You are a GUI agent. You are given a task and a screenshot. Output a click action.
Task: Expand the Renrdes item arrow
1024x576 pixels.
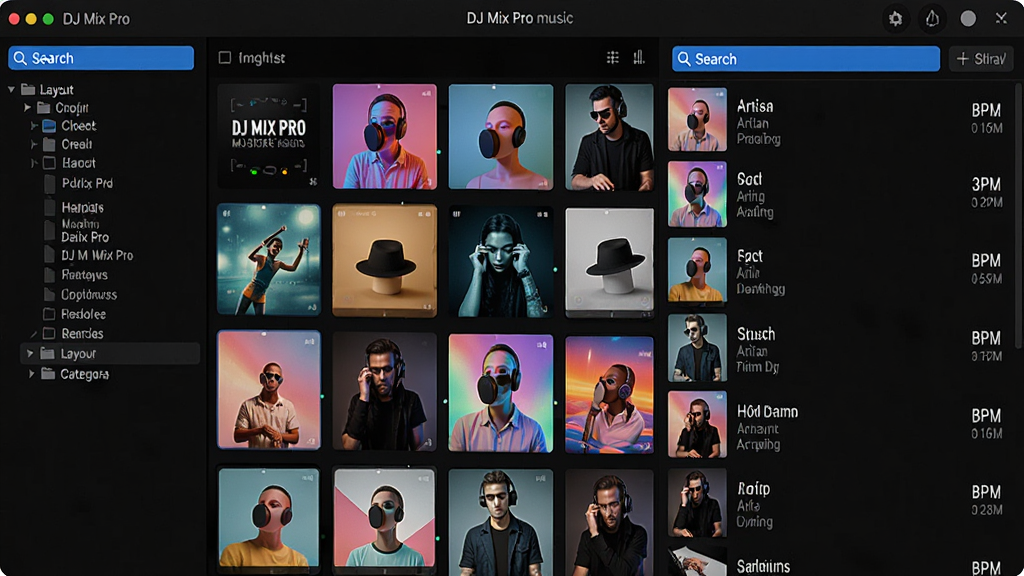(33, 334)
